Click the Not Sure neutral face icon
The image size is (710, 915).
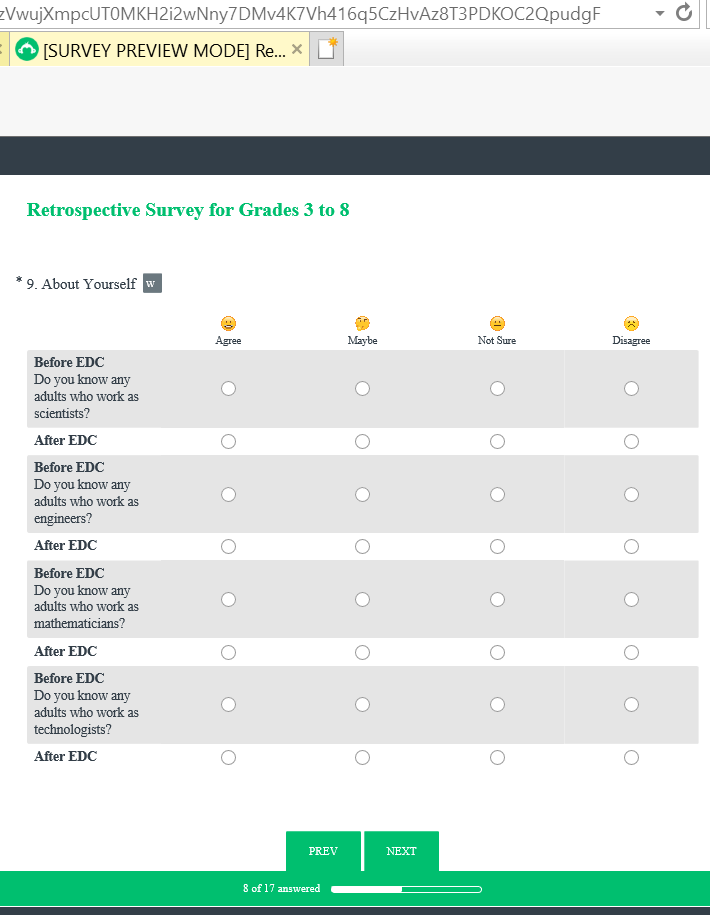[x=497, y=323]
